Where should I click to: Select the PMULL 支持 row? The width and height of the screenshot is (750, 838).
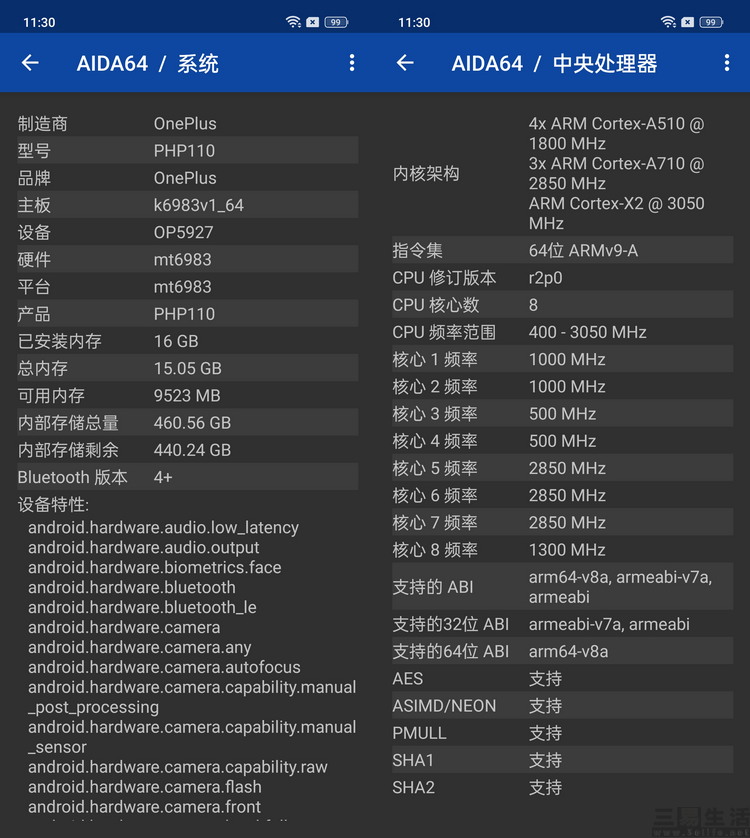562,733
